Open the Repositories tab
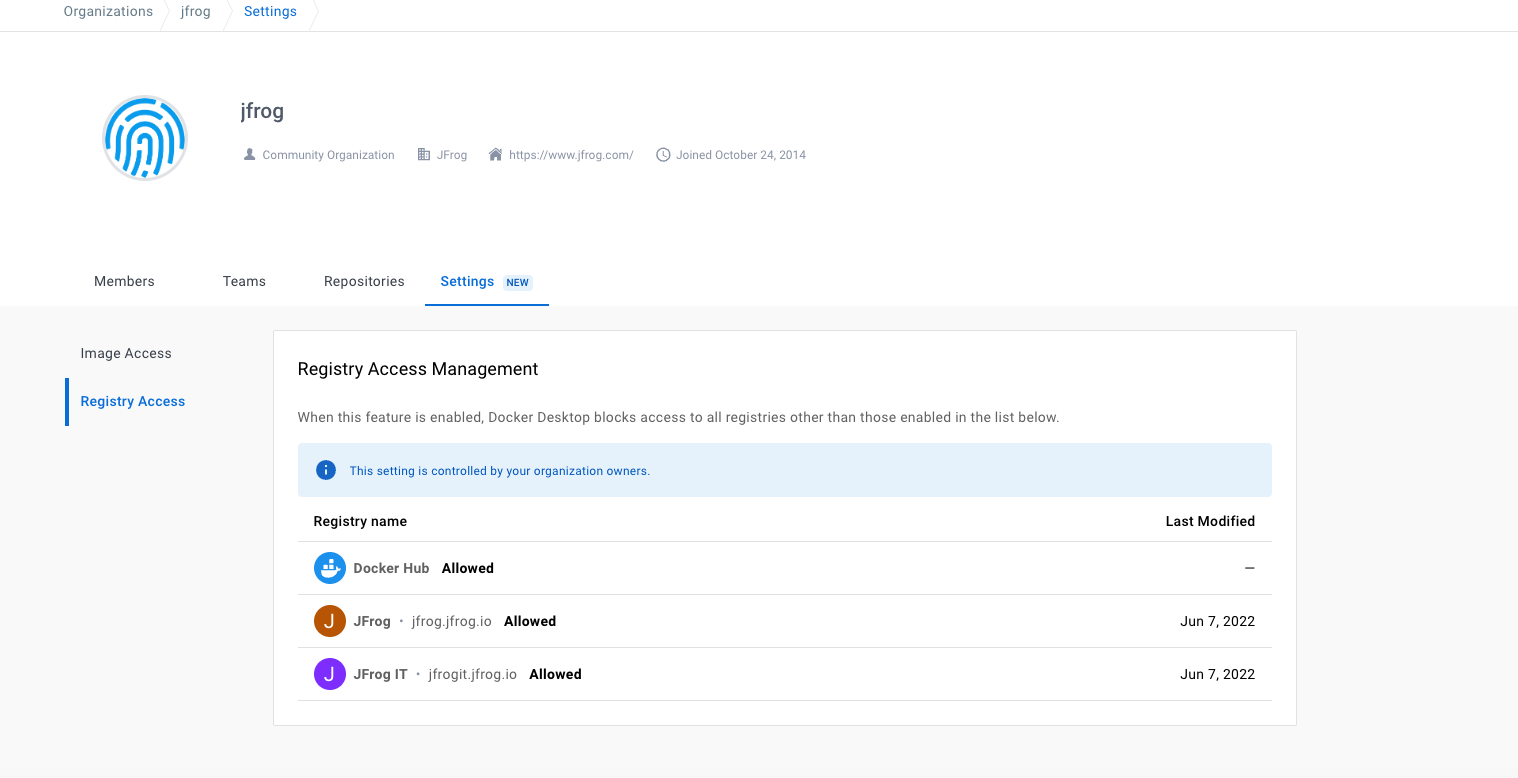 tap(364, 281)
